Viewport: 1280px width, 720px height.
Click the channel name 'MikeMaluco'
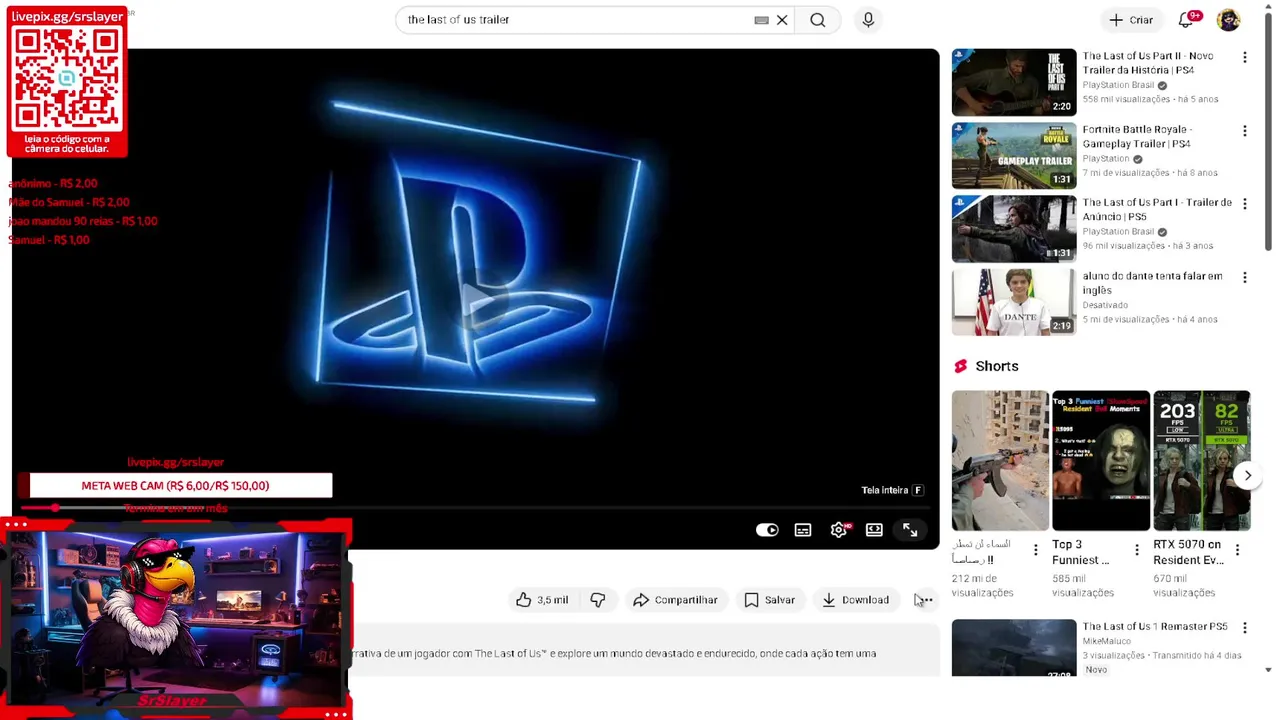pos(1106,641)
